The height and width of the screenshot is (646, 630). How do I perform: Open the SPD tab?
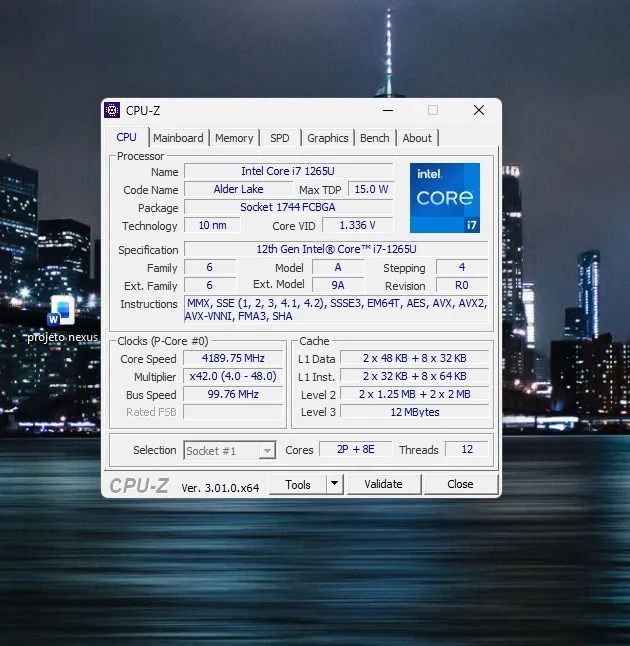point(280,138)
